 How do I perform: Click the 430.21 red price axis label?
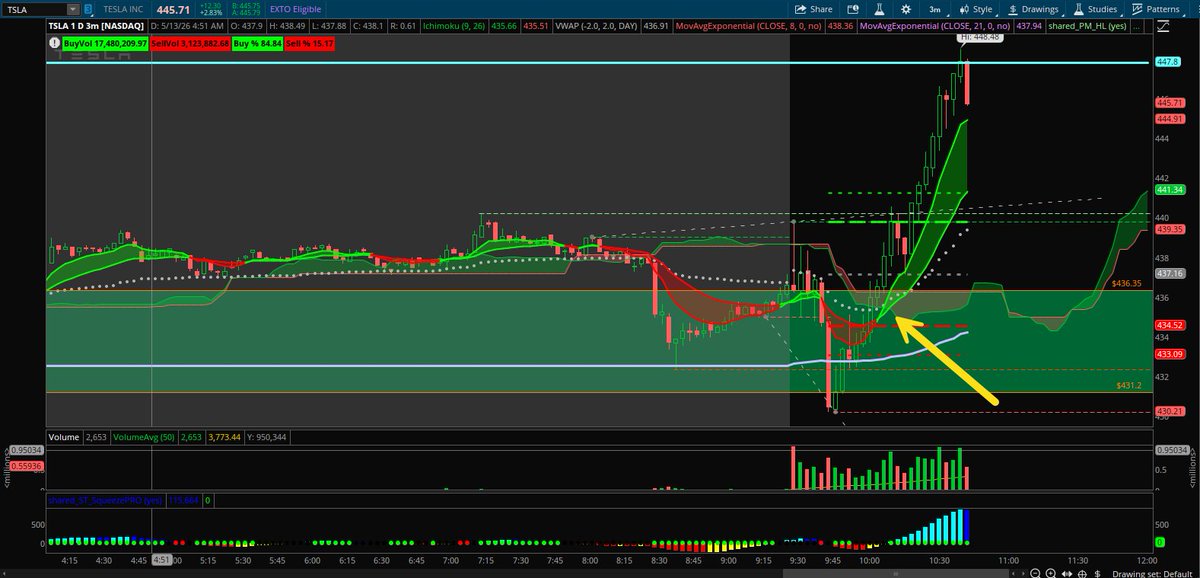point(1169,411)
